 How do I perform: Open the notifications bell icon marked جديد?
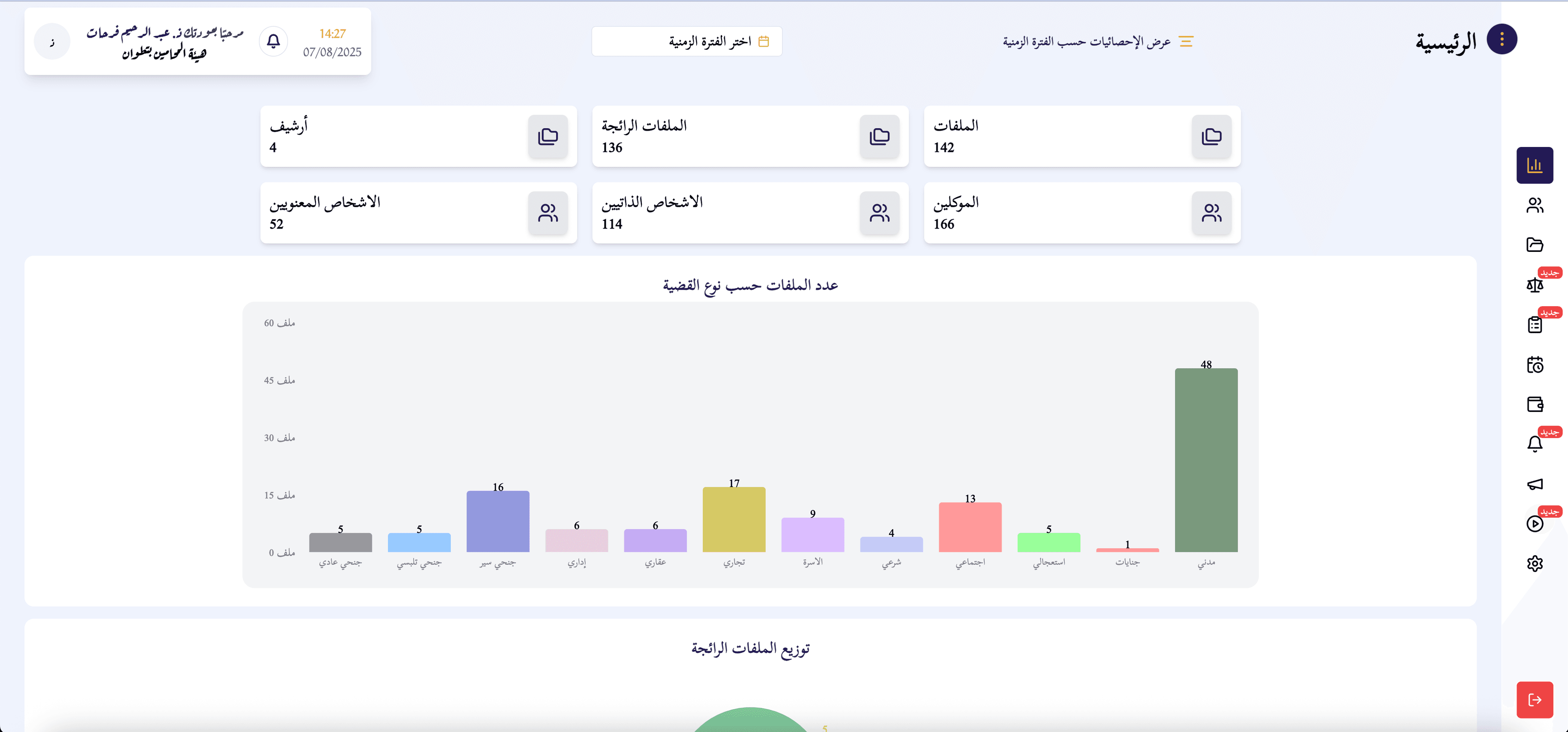(1535, 444)
